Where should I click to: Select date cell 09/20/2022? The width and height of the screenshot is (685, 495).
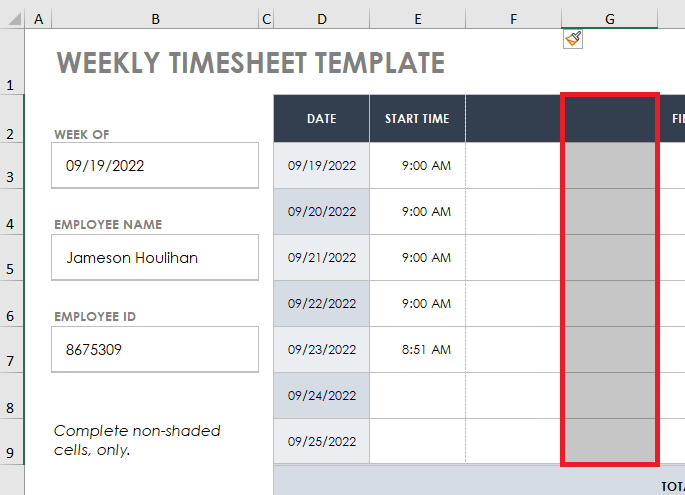coord(322,212)
